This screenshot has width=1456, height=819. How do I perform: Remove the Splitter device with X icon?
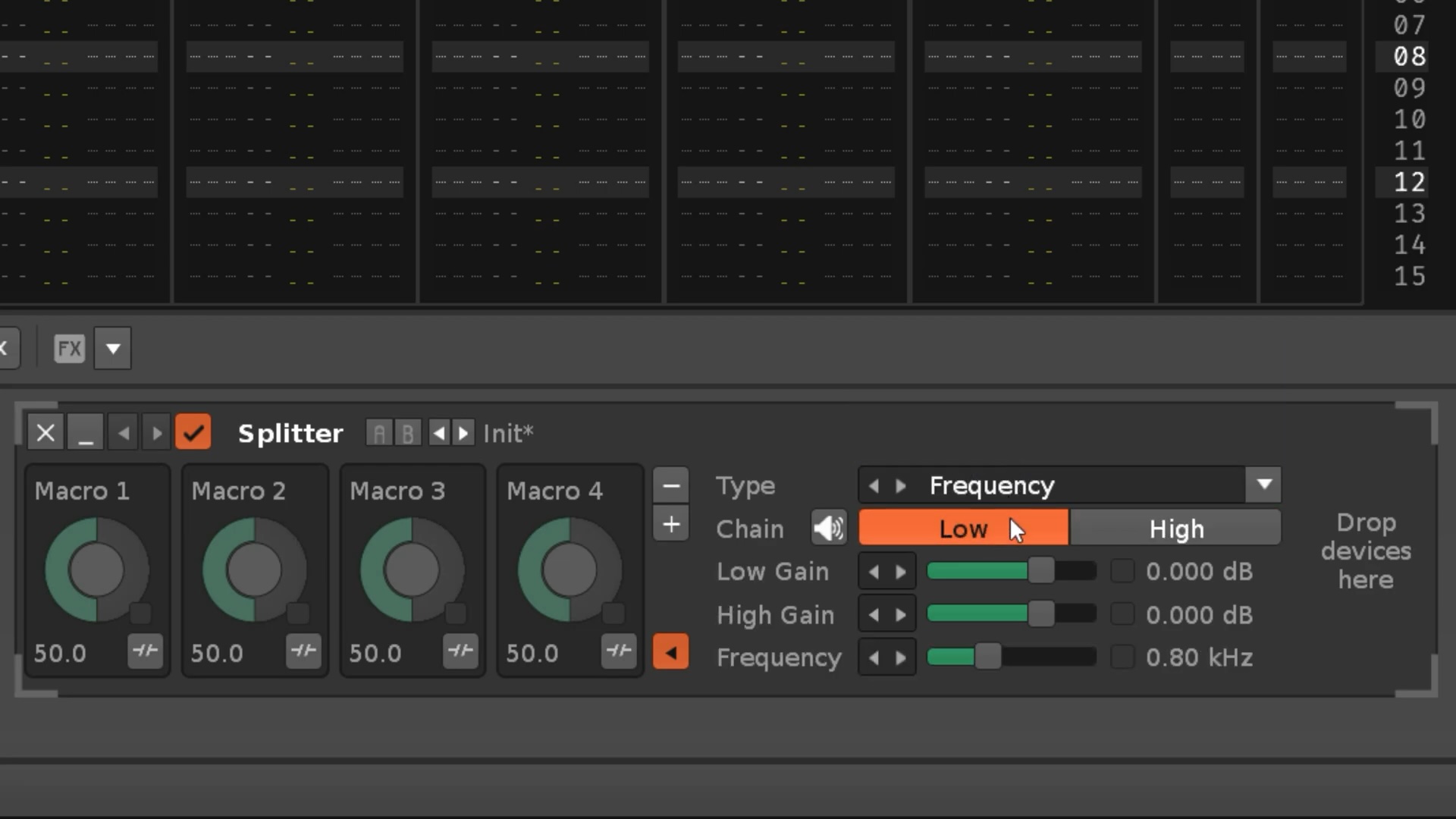(45, 433)
